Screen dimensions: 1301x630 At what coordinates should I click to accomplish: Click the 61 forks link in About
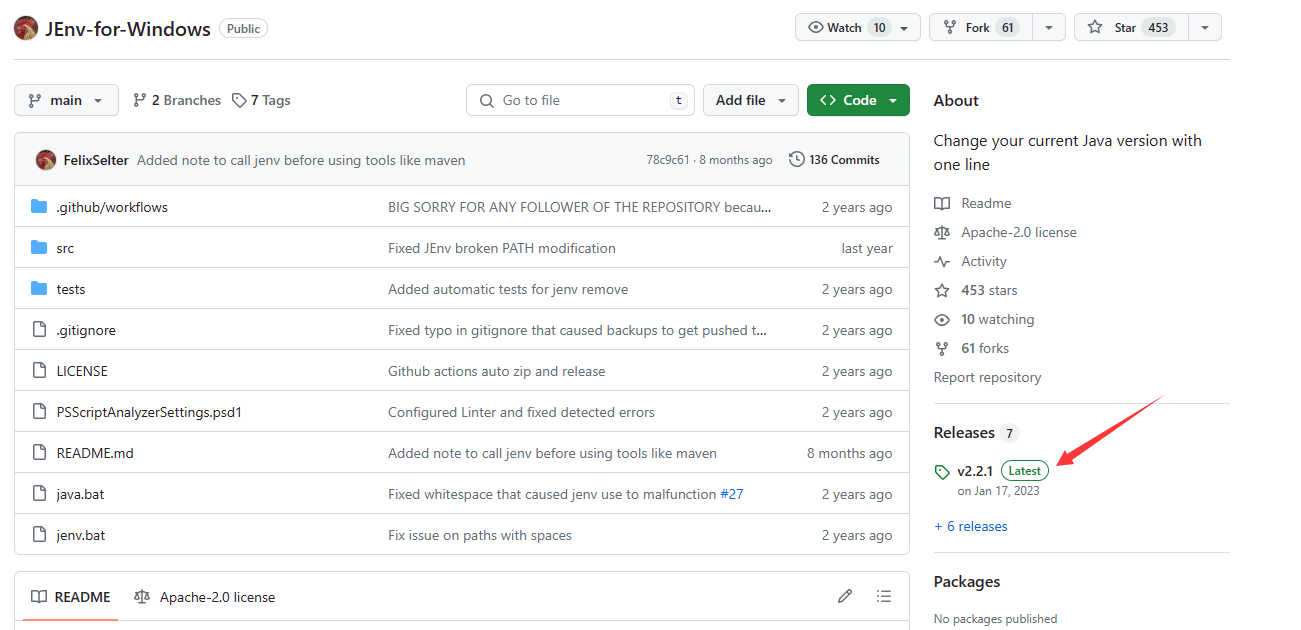(x=985, y=348)
